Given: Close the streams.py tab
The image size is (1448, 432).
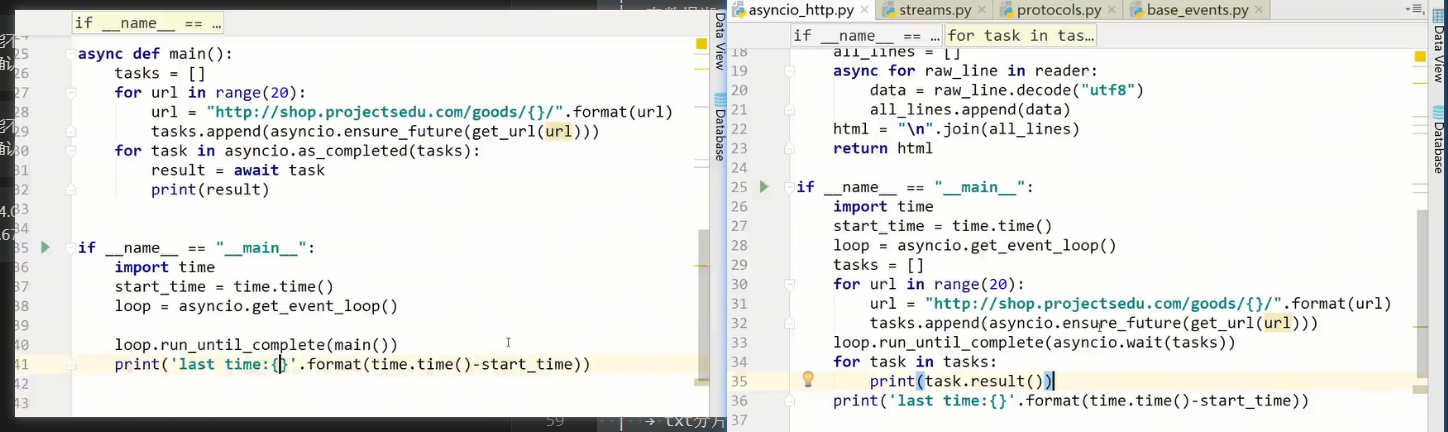Looking at the screenshot, I should 982,11.
